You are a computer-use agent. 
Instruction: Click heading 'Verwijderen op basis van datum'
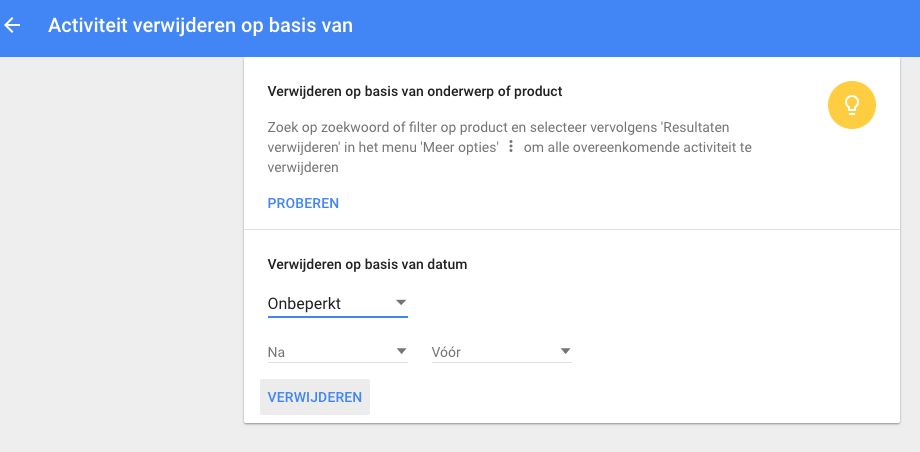(367, 265)
